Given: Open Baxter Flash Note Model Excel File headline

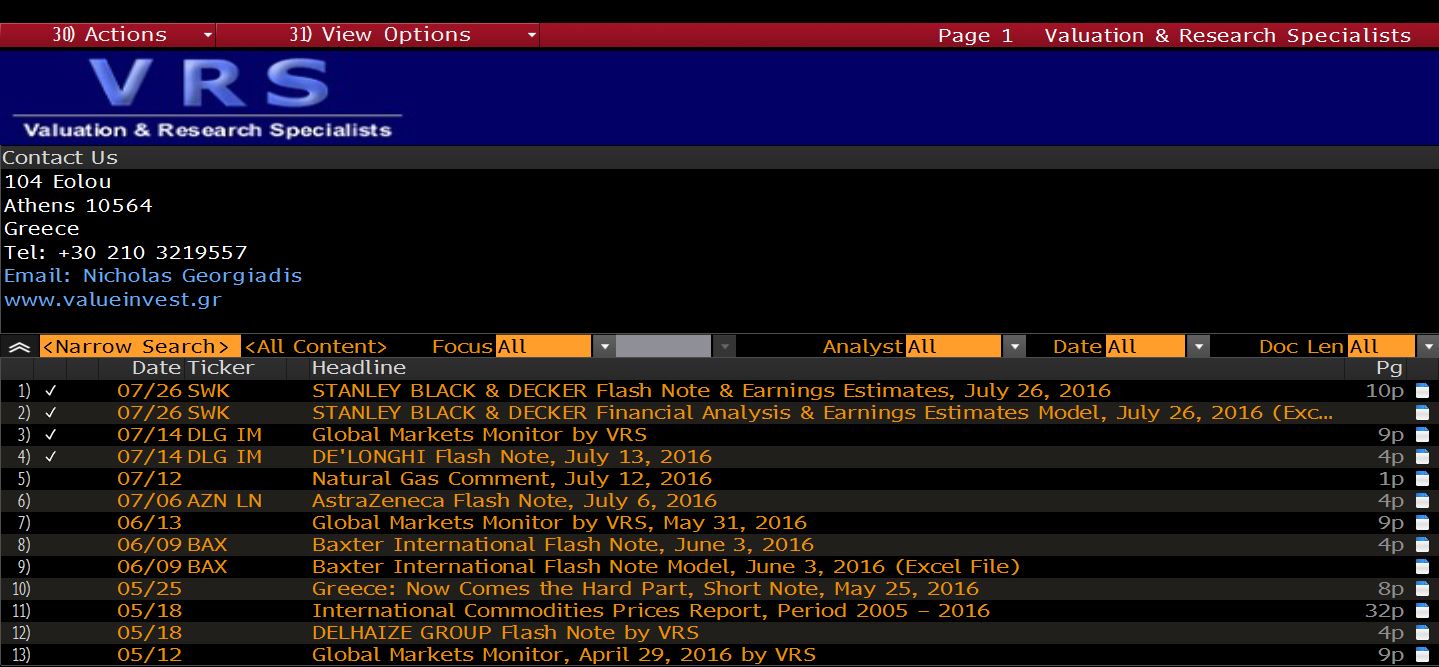Looking at the screenshot, I should click(x=666, y=567).
